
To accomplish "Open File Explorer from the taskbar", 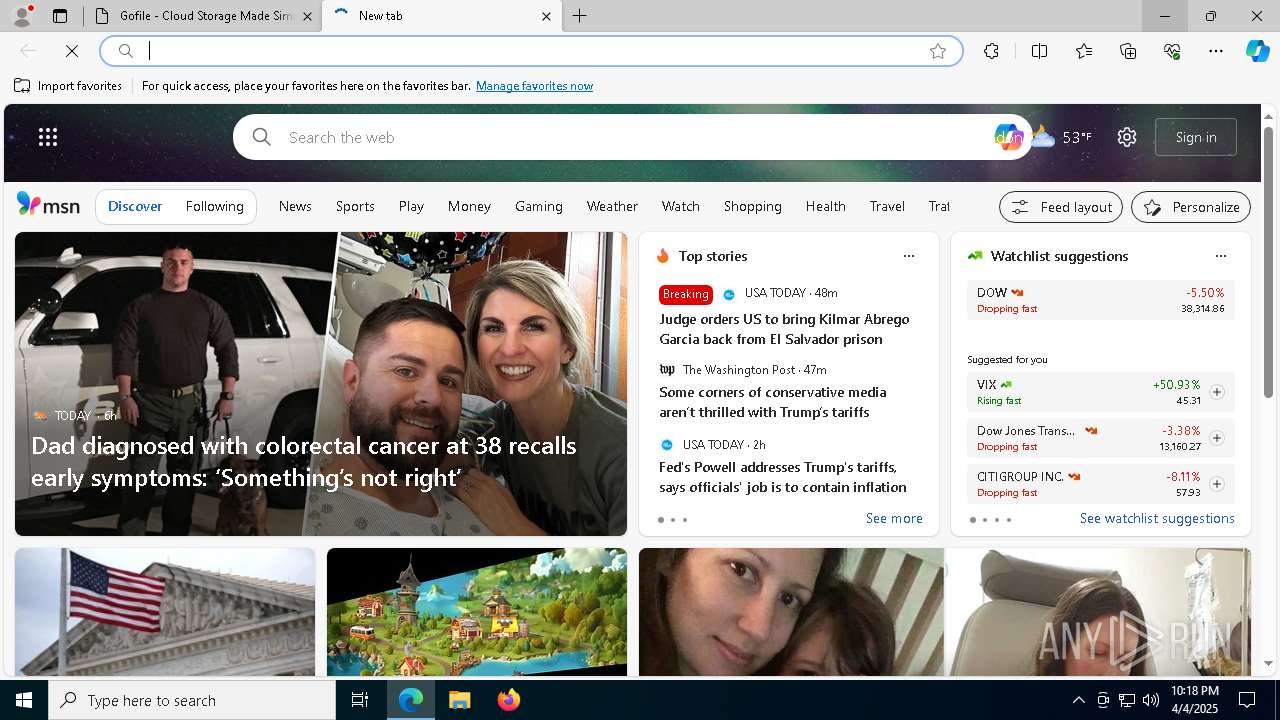I will tap(459, 700).
